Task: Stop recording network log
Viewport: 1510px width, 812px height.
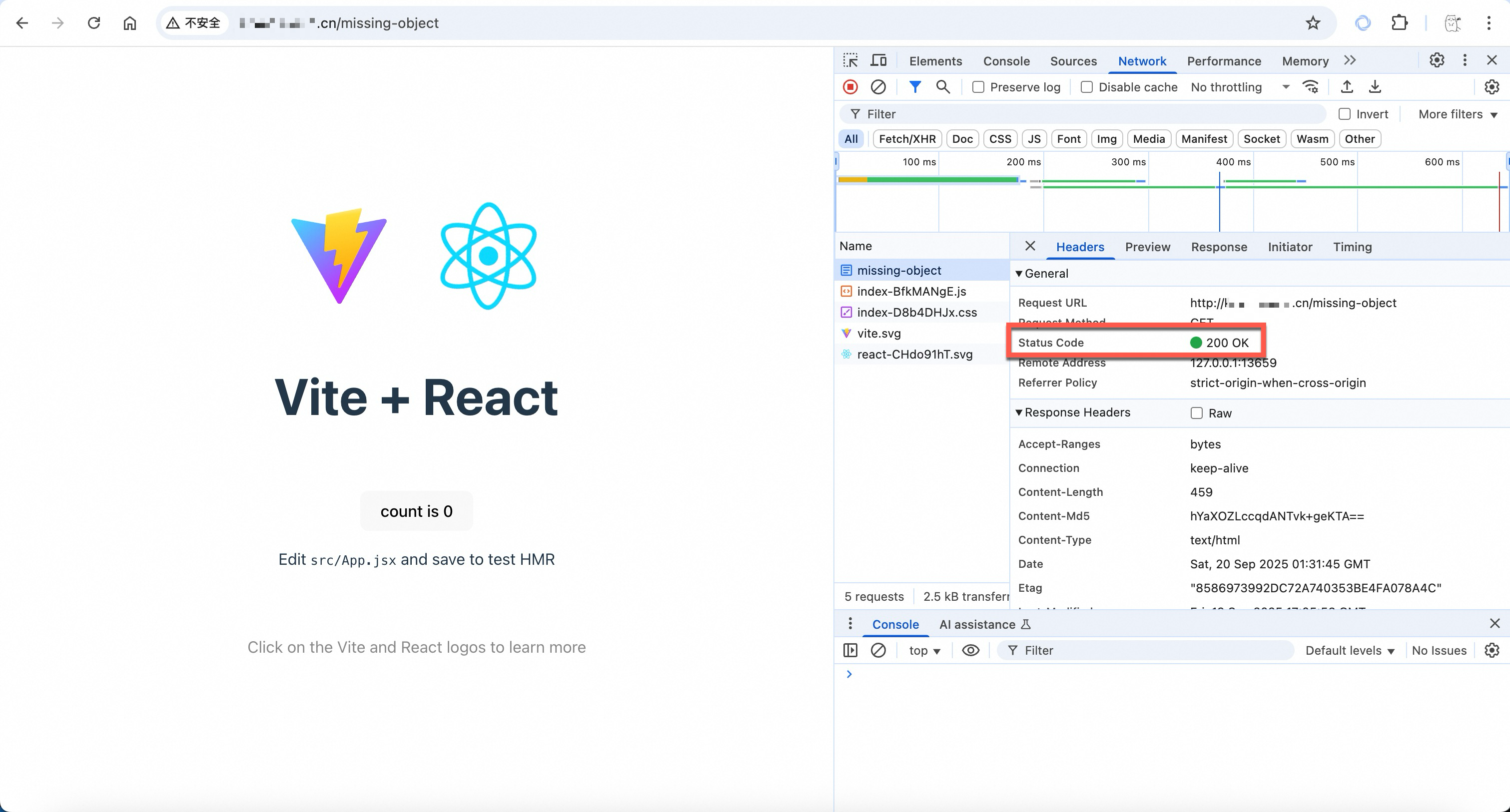Action: tap(850, 87)
